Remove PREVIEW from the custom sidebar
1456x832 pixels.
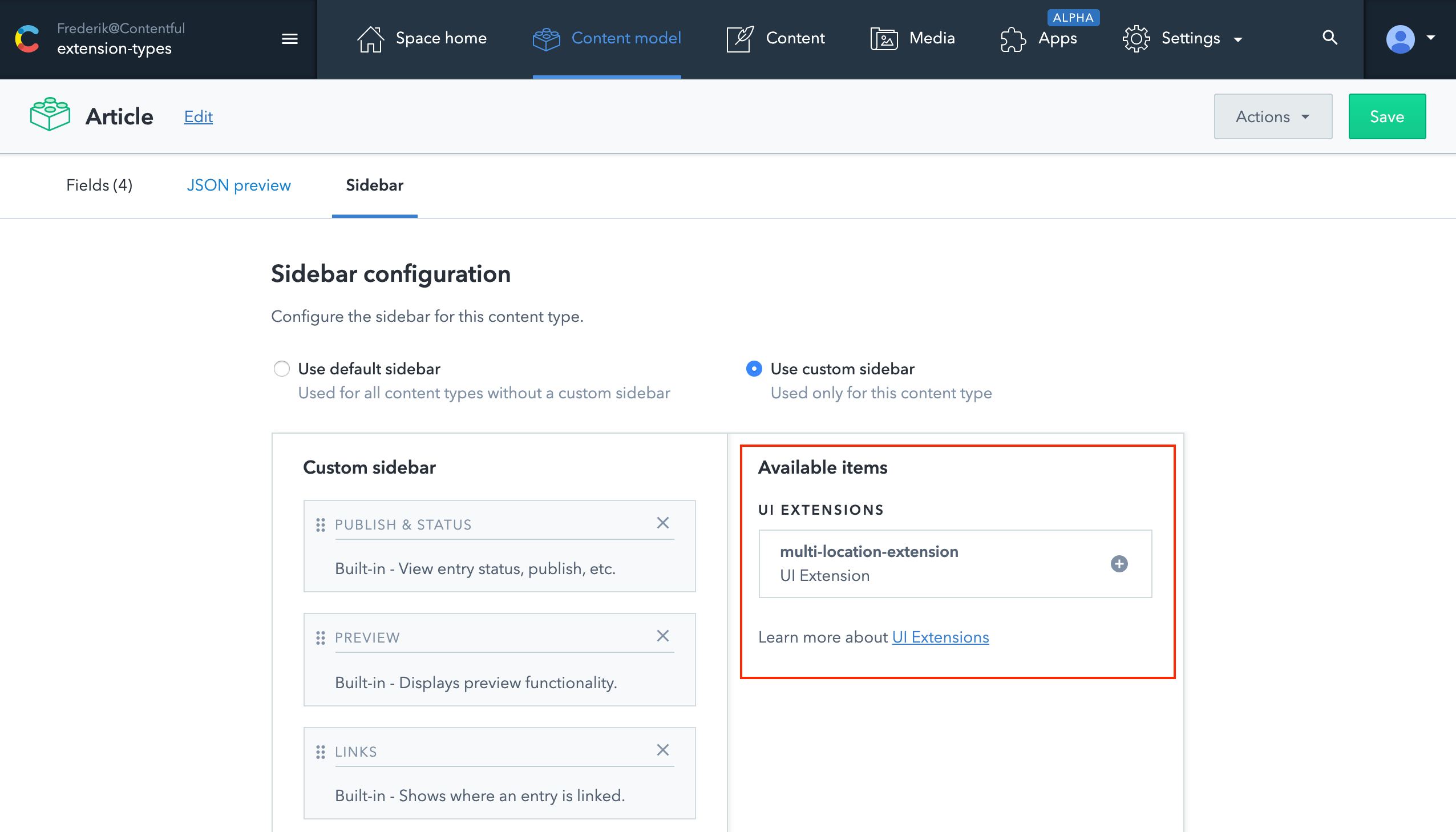(663, 636)
